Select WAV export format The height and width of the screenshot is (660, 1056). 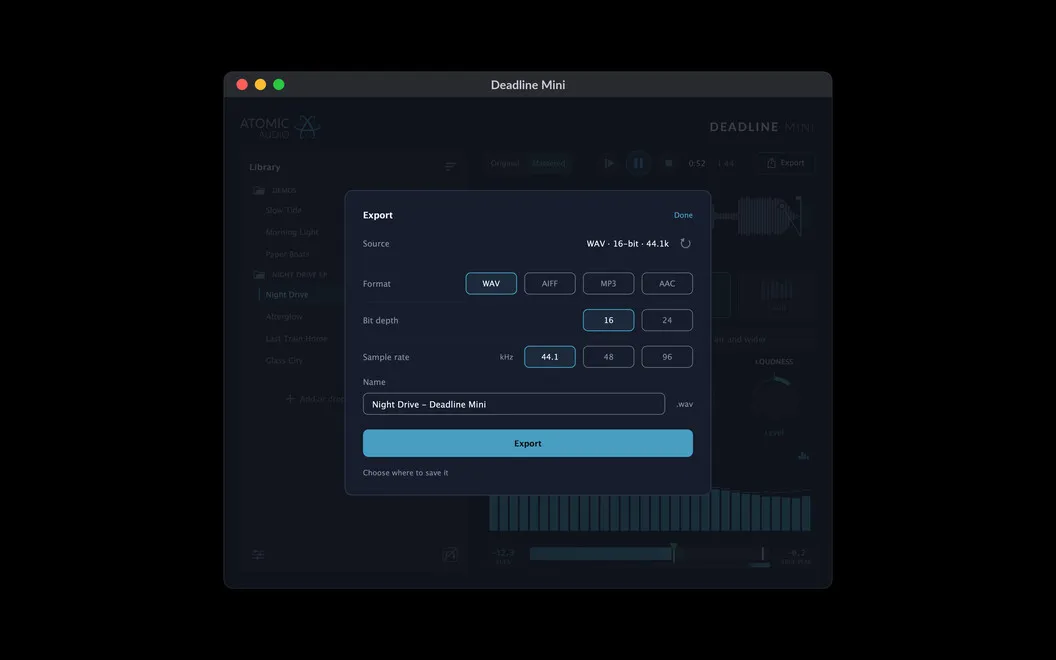(x=491, y=284)
